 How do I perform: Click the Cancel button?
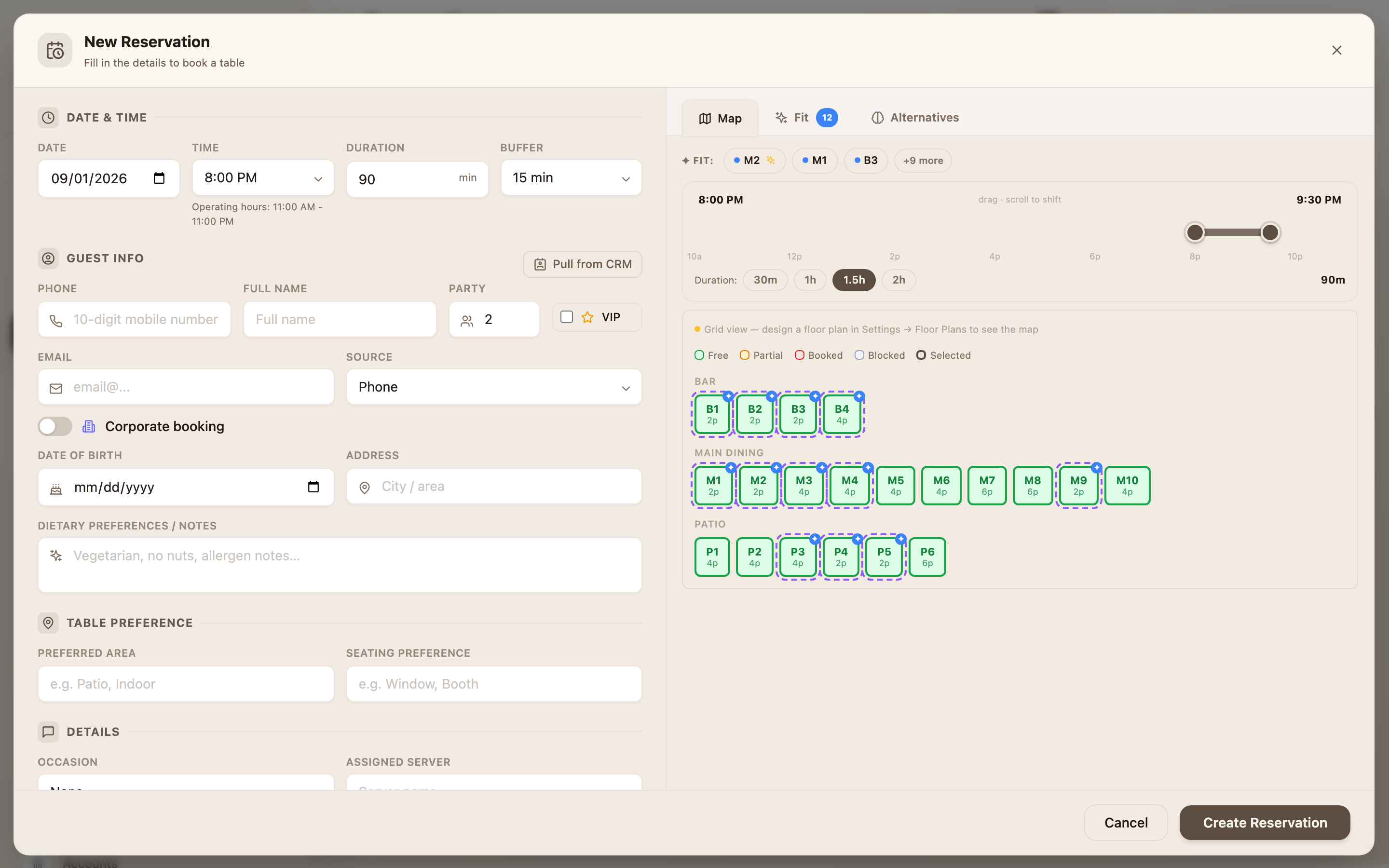[1126, 823]
